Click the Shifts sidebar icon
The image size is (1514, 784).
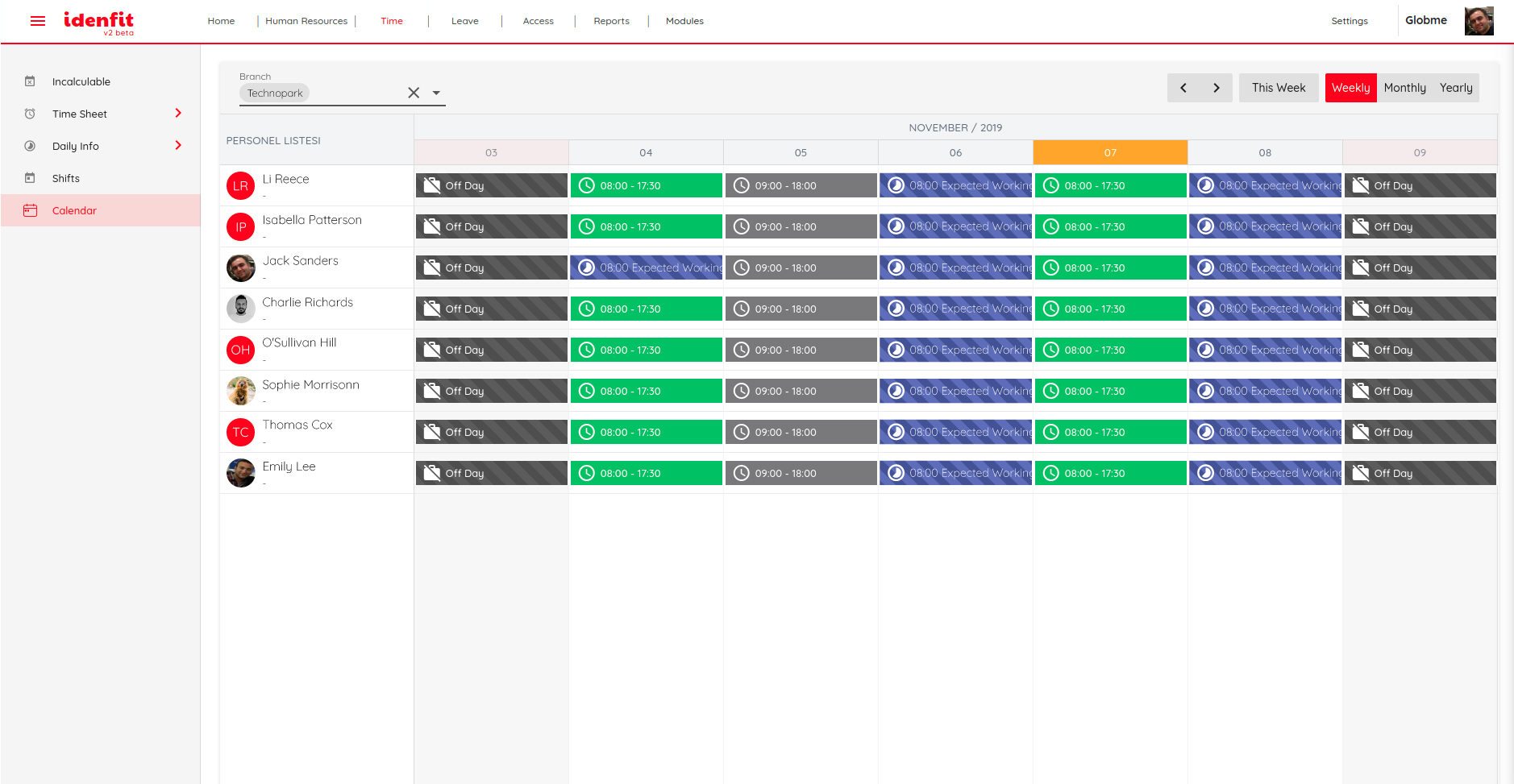pyautogui.click(x=30, y=178)
